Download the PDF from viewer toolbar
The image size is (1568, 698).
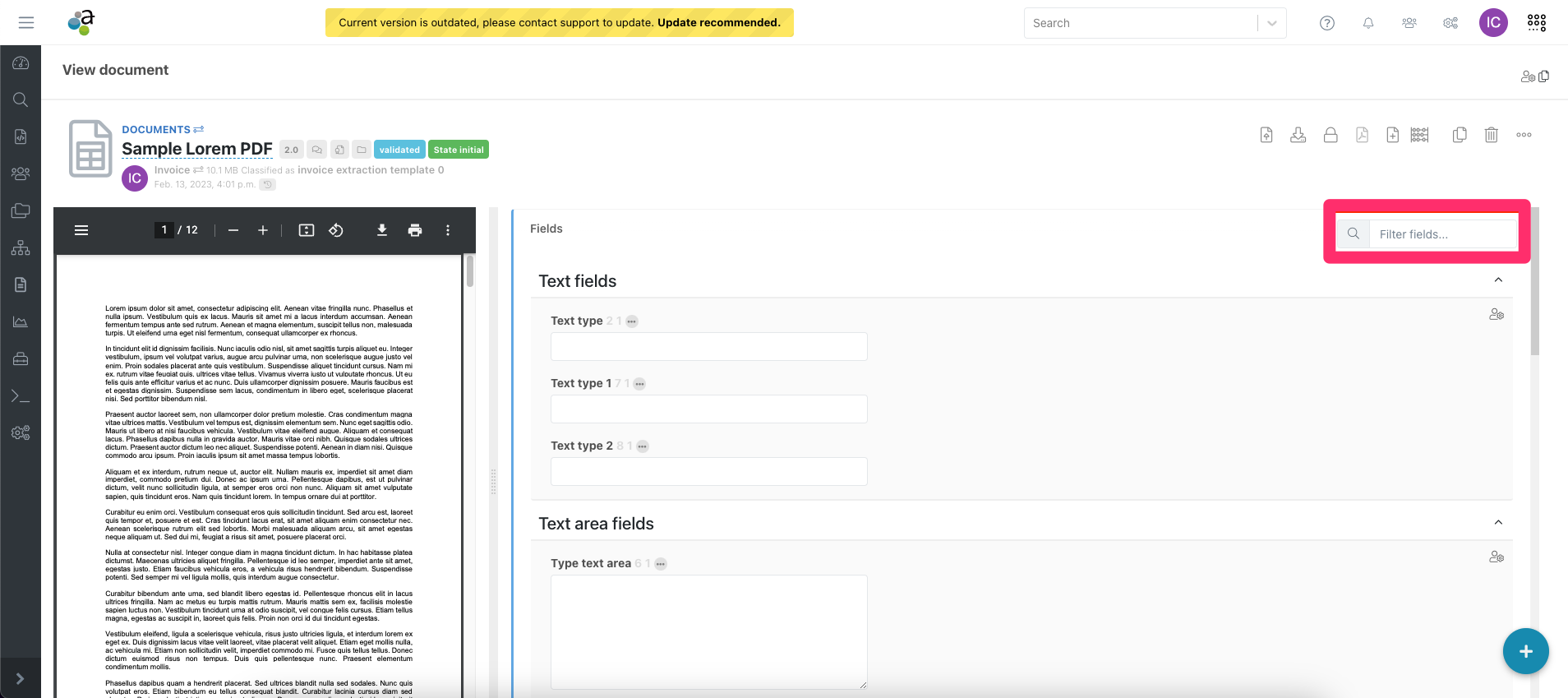click(x=382, y=230)
